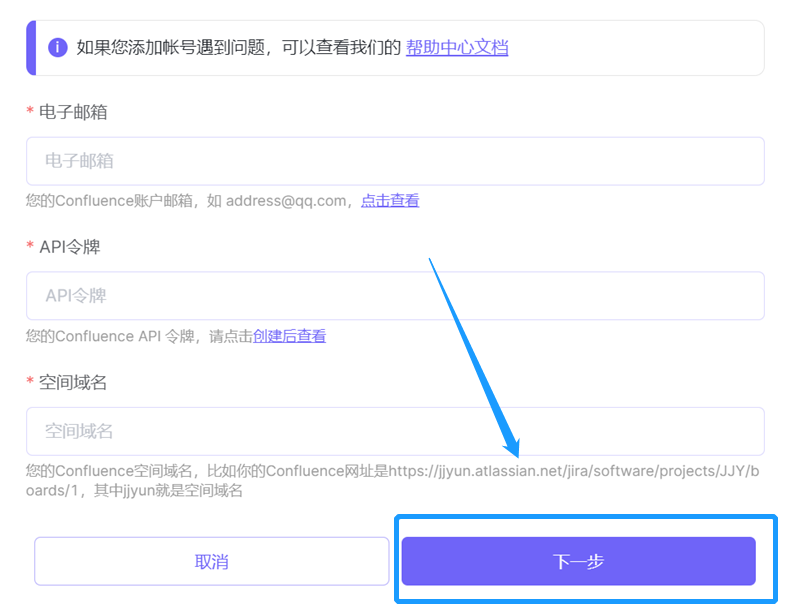Click the 取消 button
This screenshot has width=795, height=616.
click(211, 561)
